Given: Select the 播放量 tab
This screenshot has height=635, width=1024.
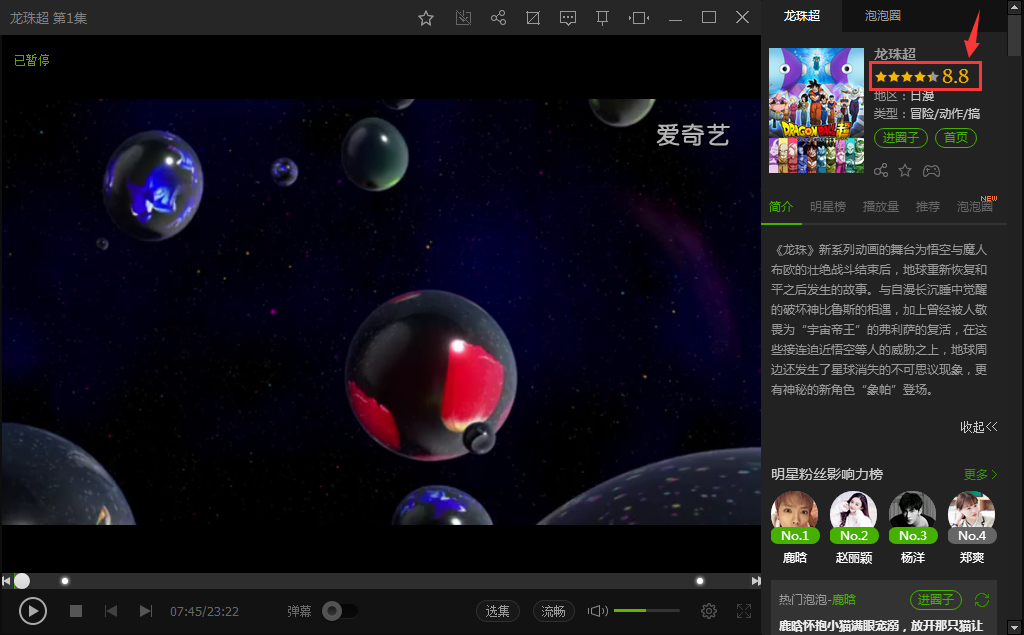Looking at the screenshot, I should (x=881, y=206).
